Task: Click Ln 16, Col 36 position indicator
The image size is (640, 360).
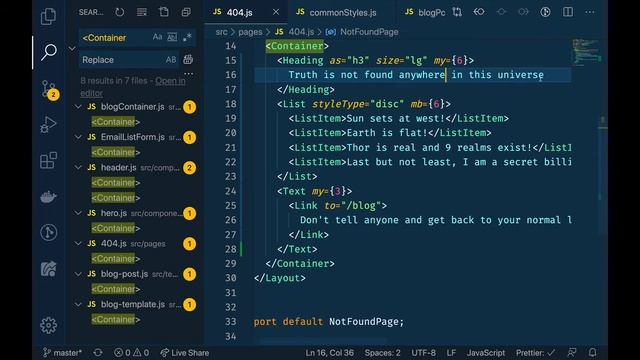Action: 329,353
